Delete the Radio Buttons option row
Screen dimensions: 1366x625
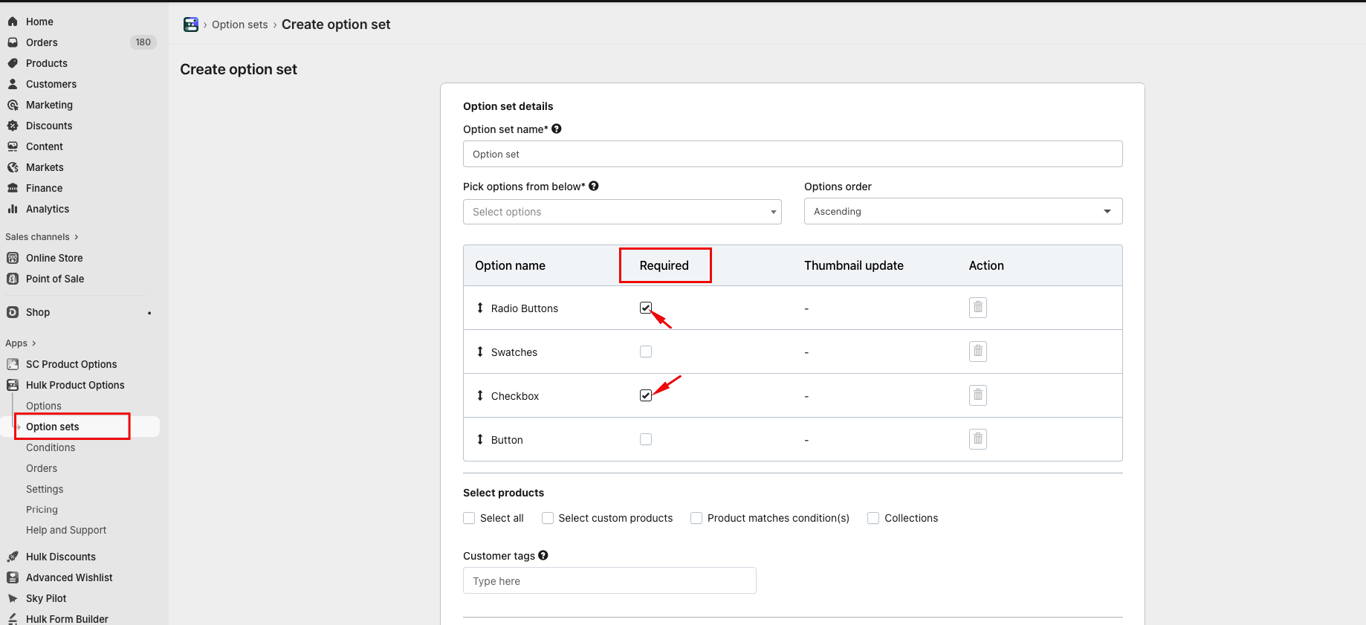tap(977, 308)
